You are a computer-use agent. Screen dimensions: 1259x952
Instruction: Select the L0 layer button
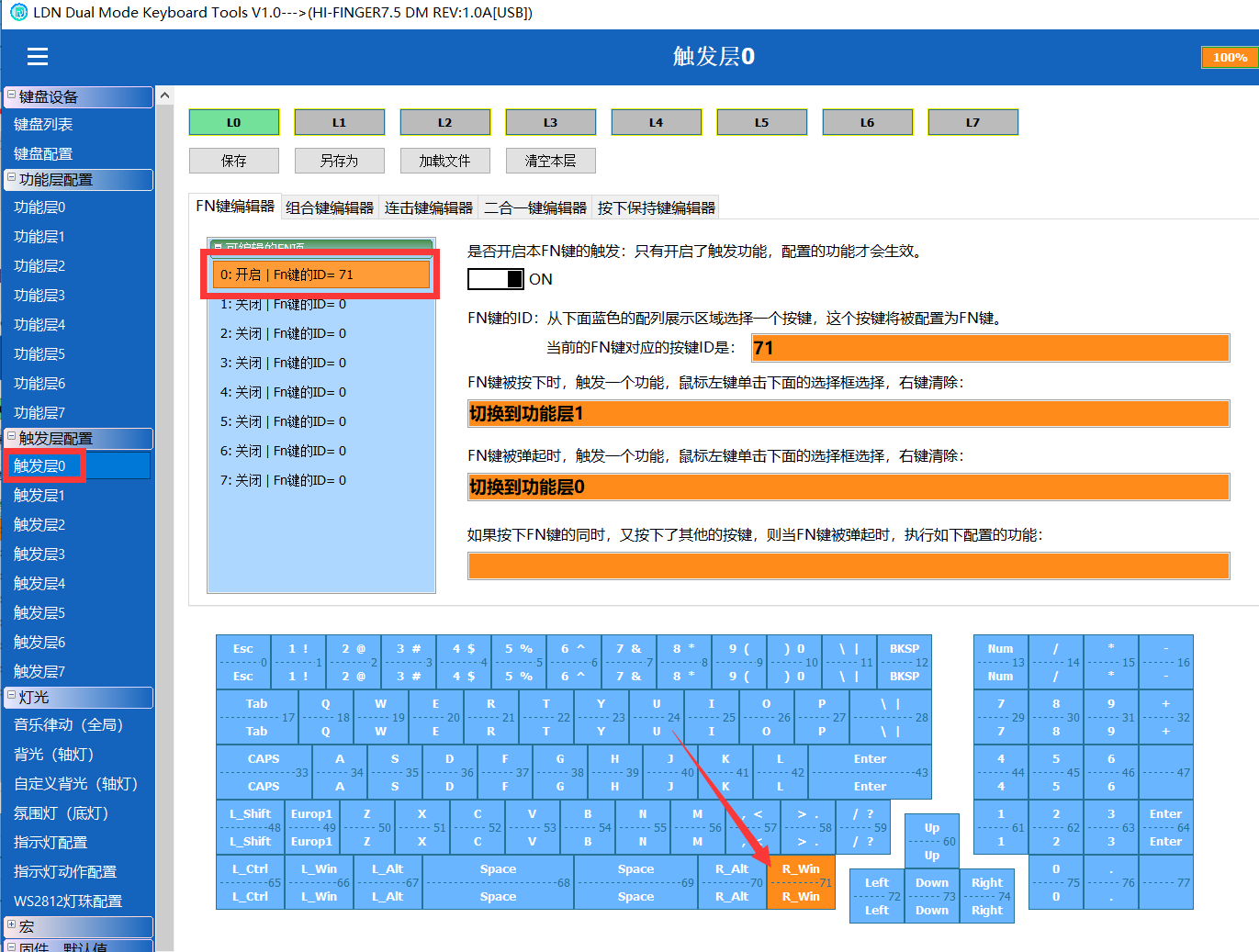[x=234, y=122]
